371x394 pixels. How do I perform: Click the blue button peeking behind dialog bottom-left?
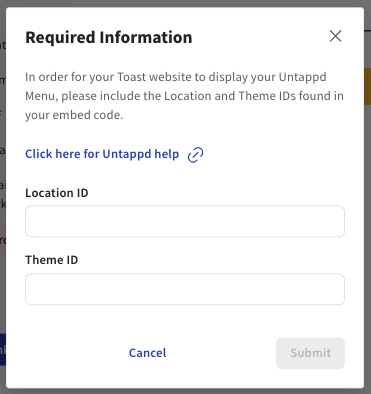click(3, 349)
